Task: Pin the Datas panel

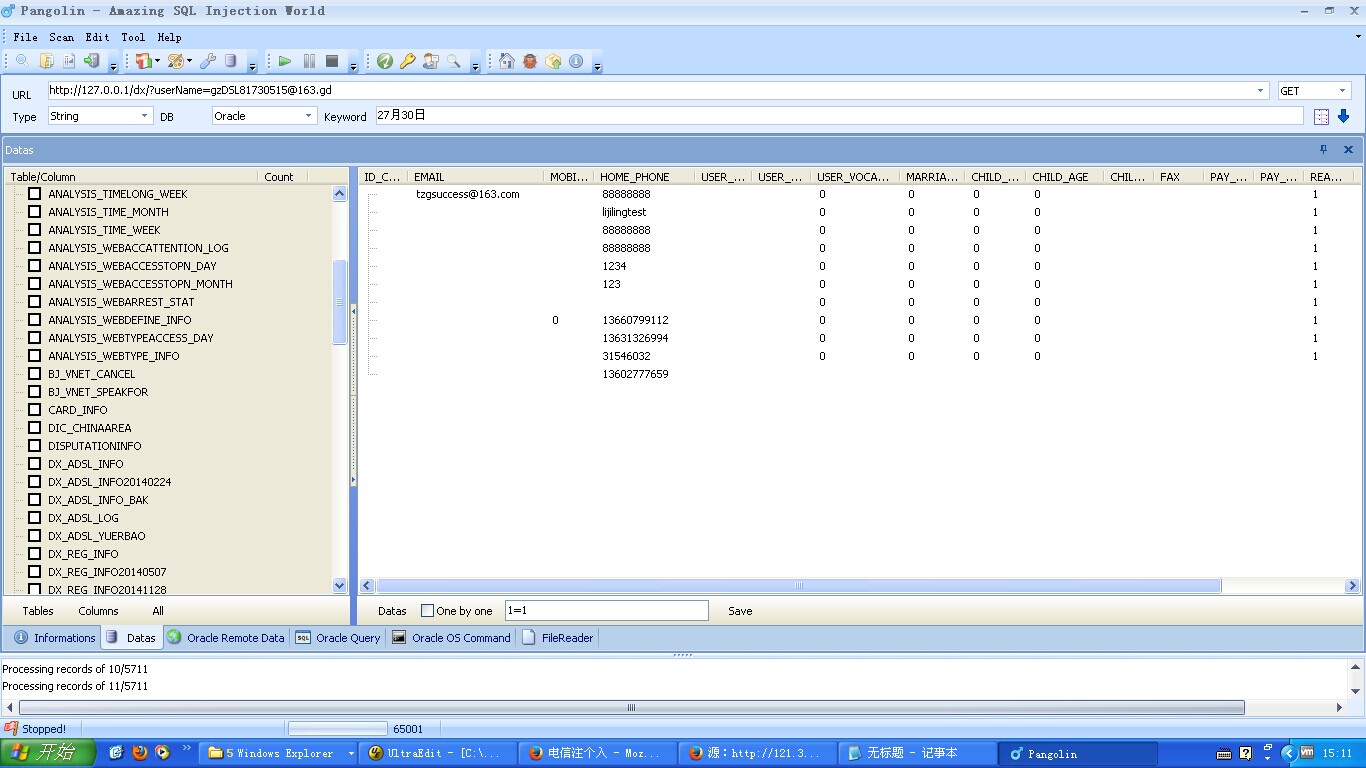Action: (x=1323, y=150)
